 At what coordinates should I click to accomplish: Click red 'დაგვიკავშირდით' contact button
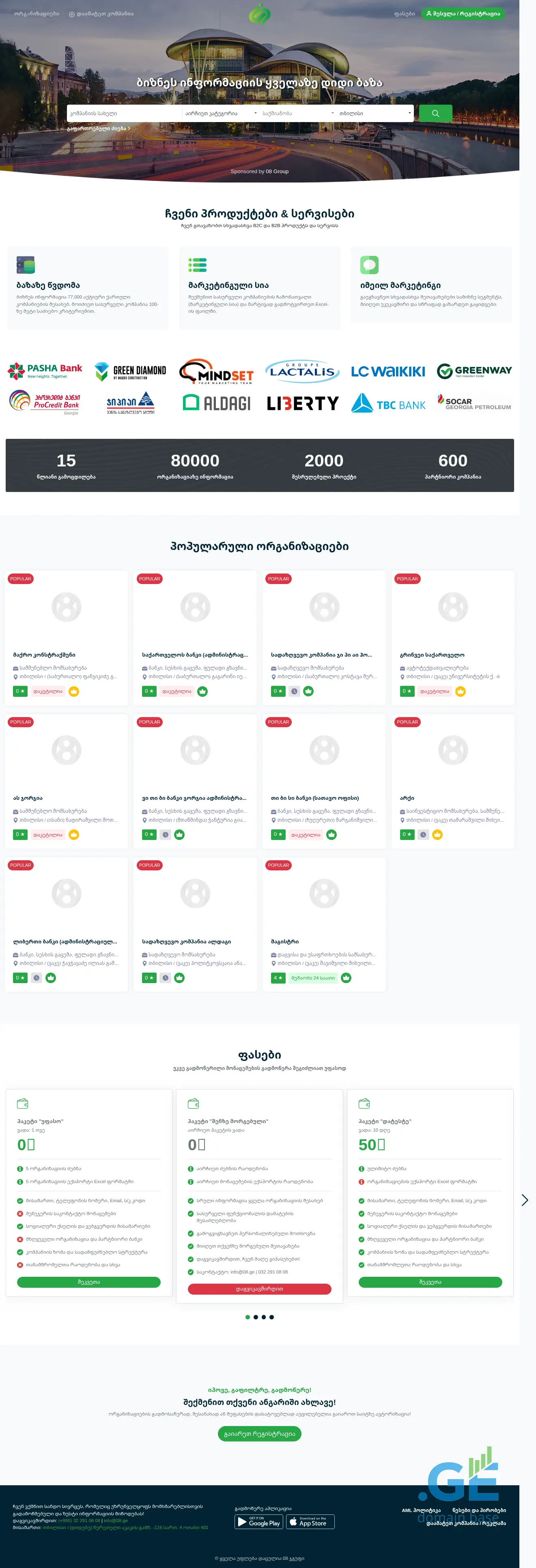[x=259, y=1289]
